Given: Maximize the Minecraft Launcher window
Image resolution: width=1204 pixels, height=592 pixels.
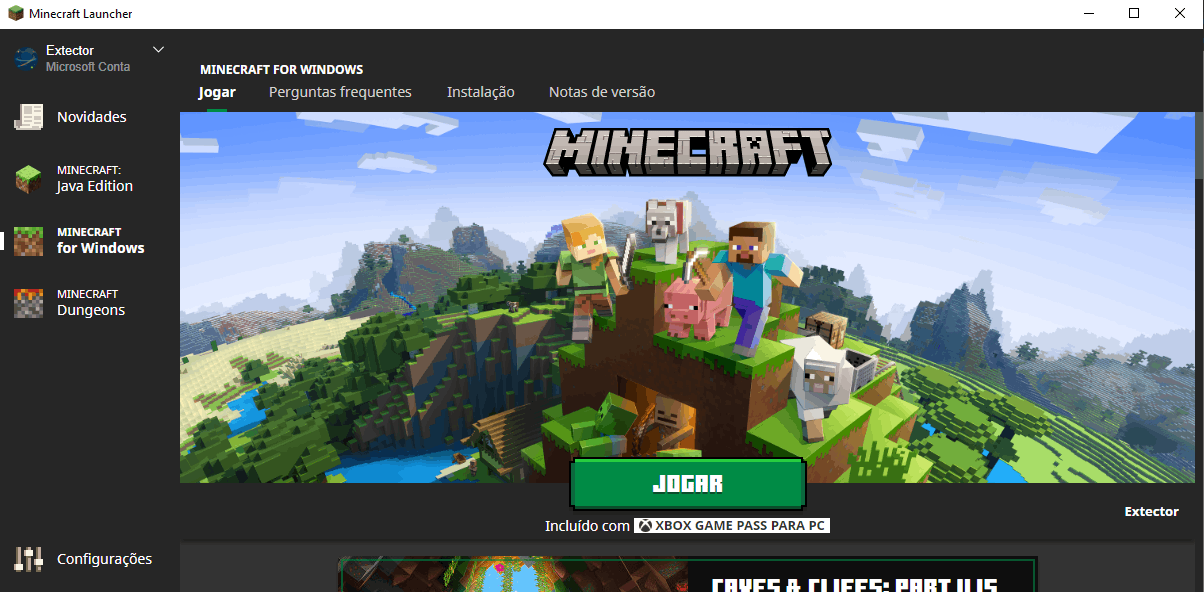Looking at the screenshot, I should [x=1133, y=14].
